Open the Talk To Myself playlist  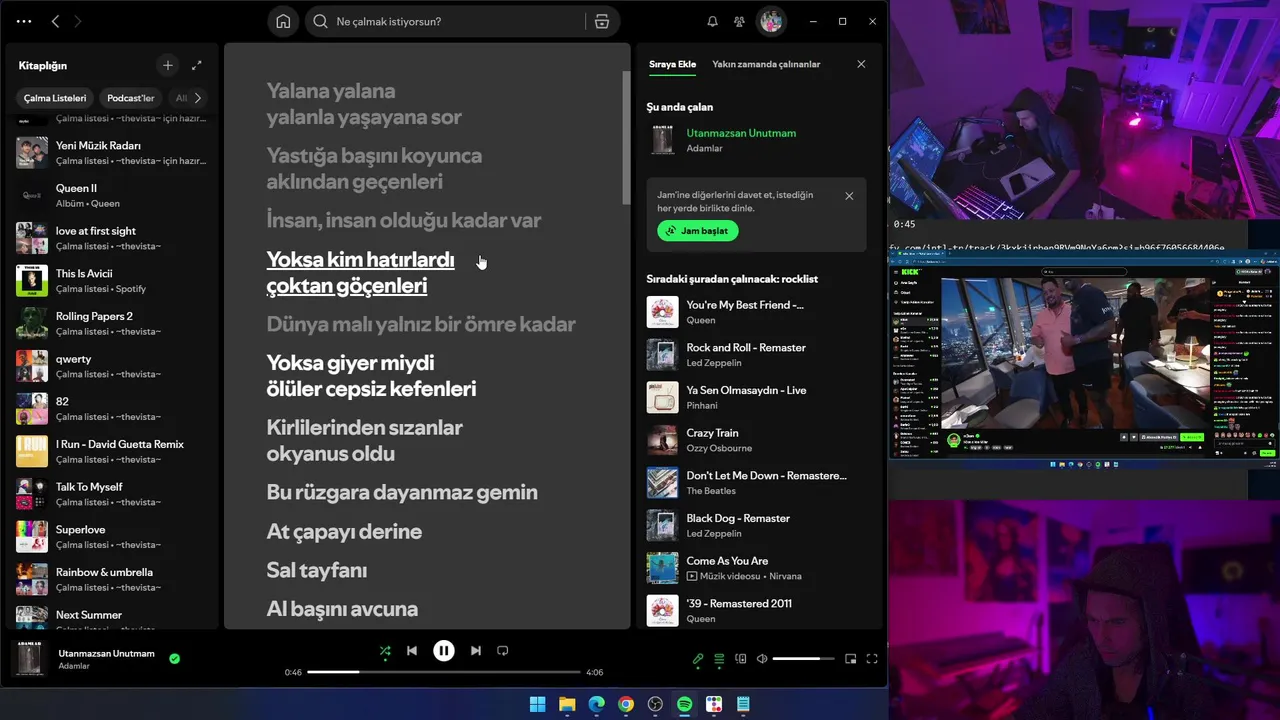(x=111, y=494)
